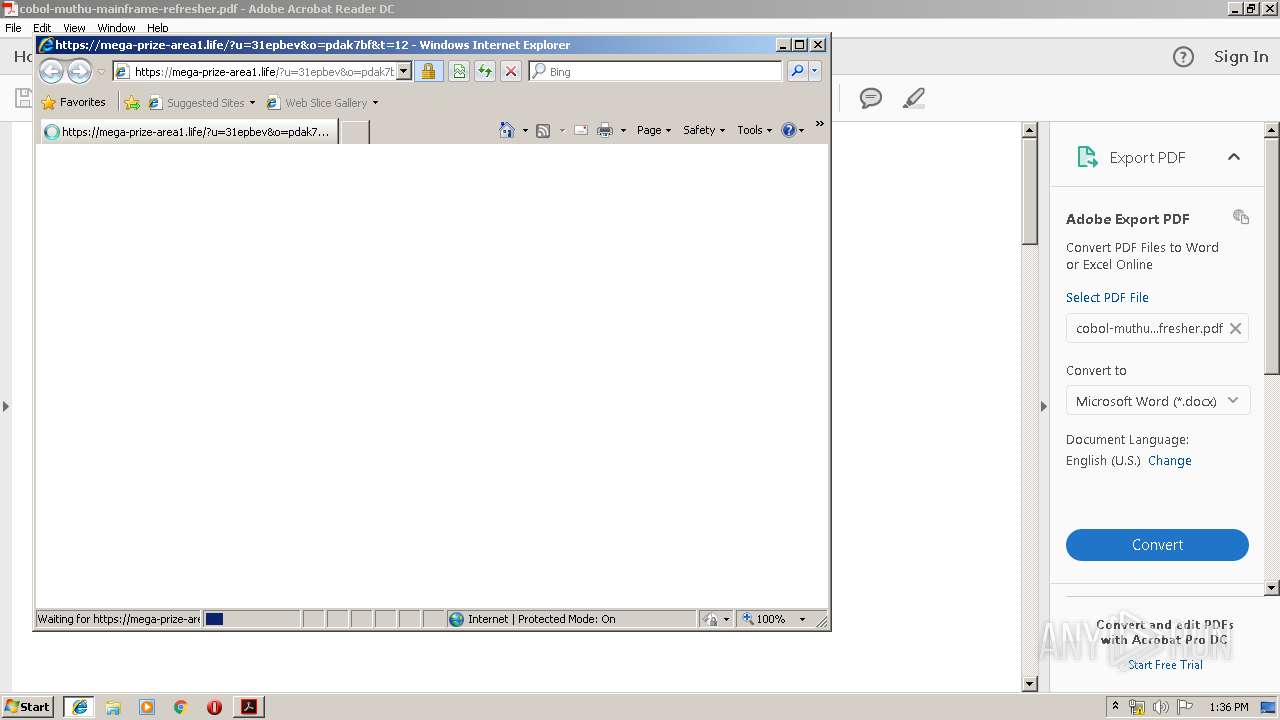Click the Print icon
This screenshot has width=1280, height=720.
tap(604, 130)
